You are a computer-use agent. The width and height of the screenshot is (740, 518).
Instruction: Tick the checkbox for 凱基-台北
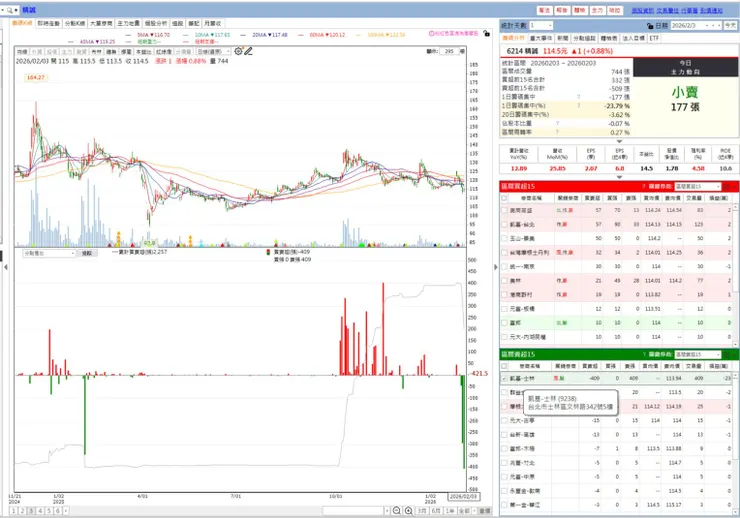click(x=505, y=225)
